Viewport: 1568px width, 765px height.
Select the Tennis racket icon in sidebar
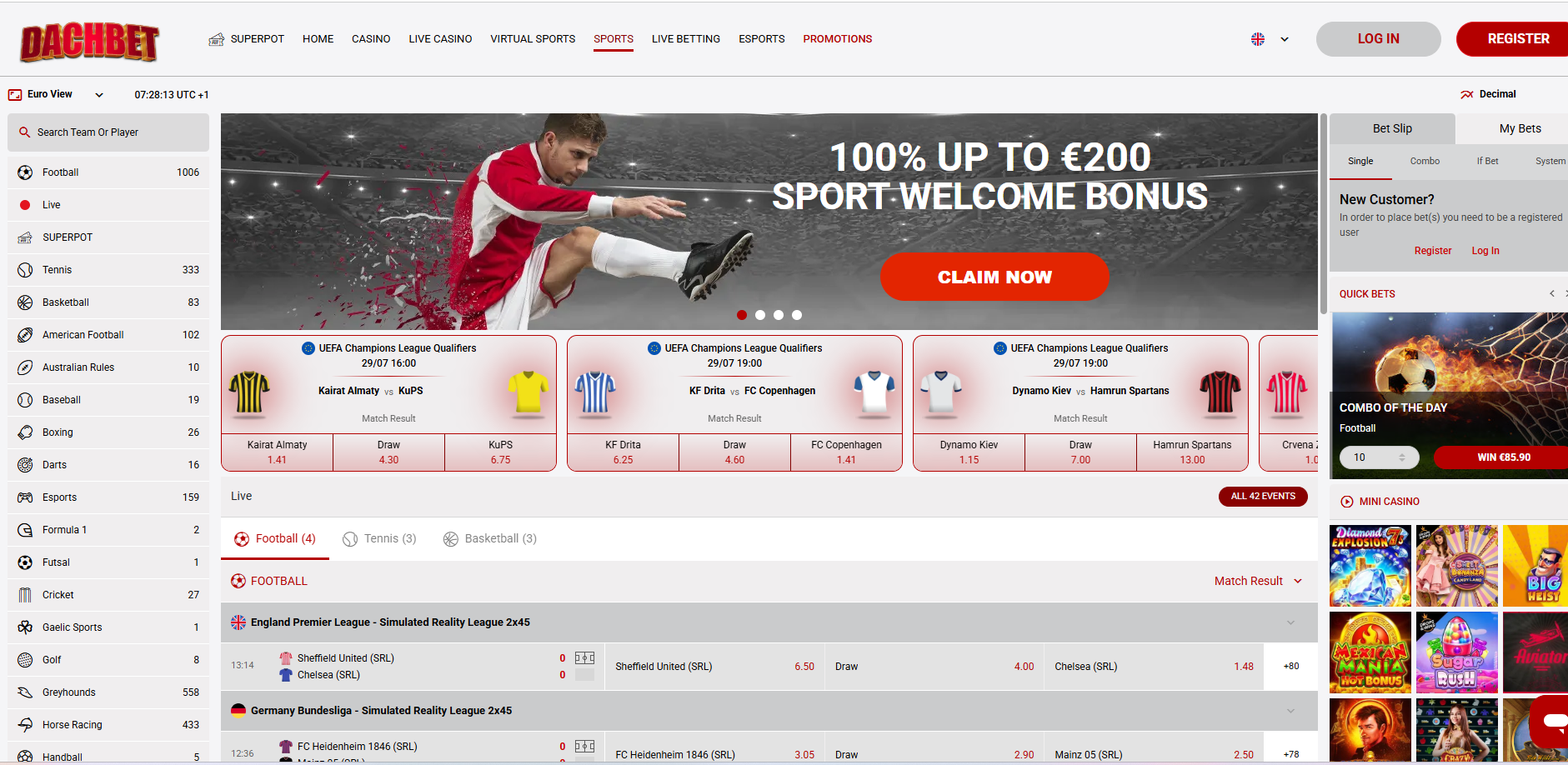(25, 270)
